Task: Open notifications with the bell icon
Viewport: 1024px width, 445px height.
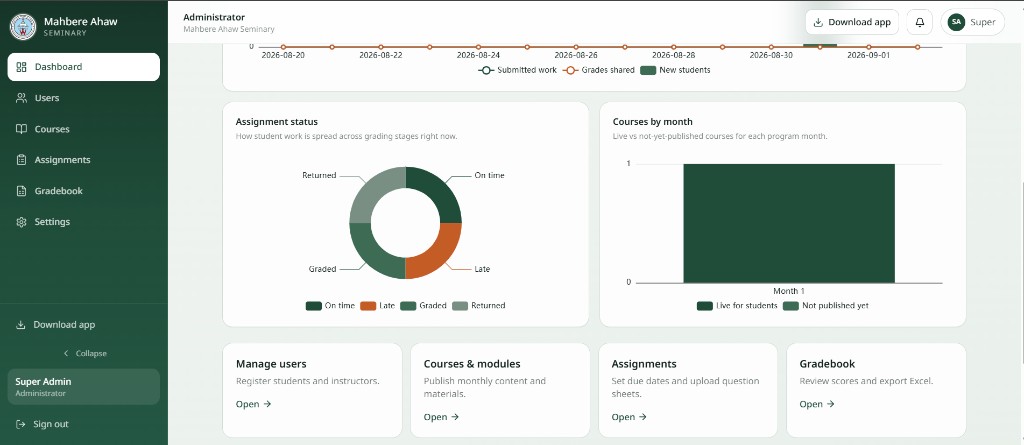Action: [x=920, y=22]
